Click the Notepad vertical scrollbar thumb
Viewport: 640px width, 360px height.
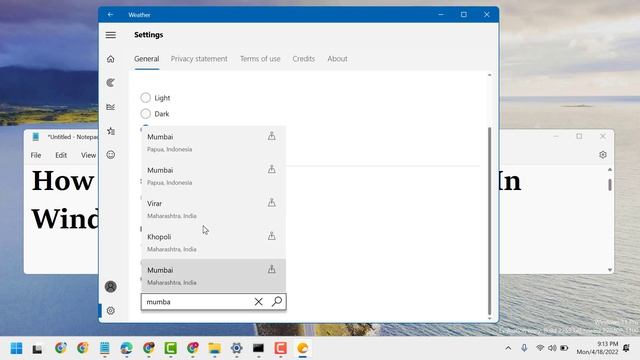(610, 184)
